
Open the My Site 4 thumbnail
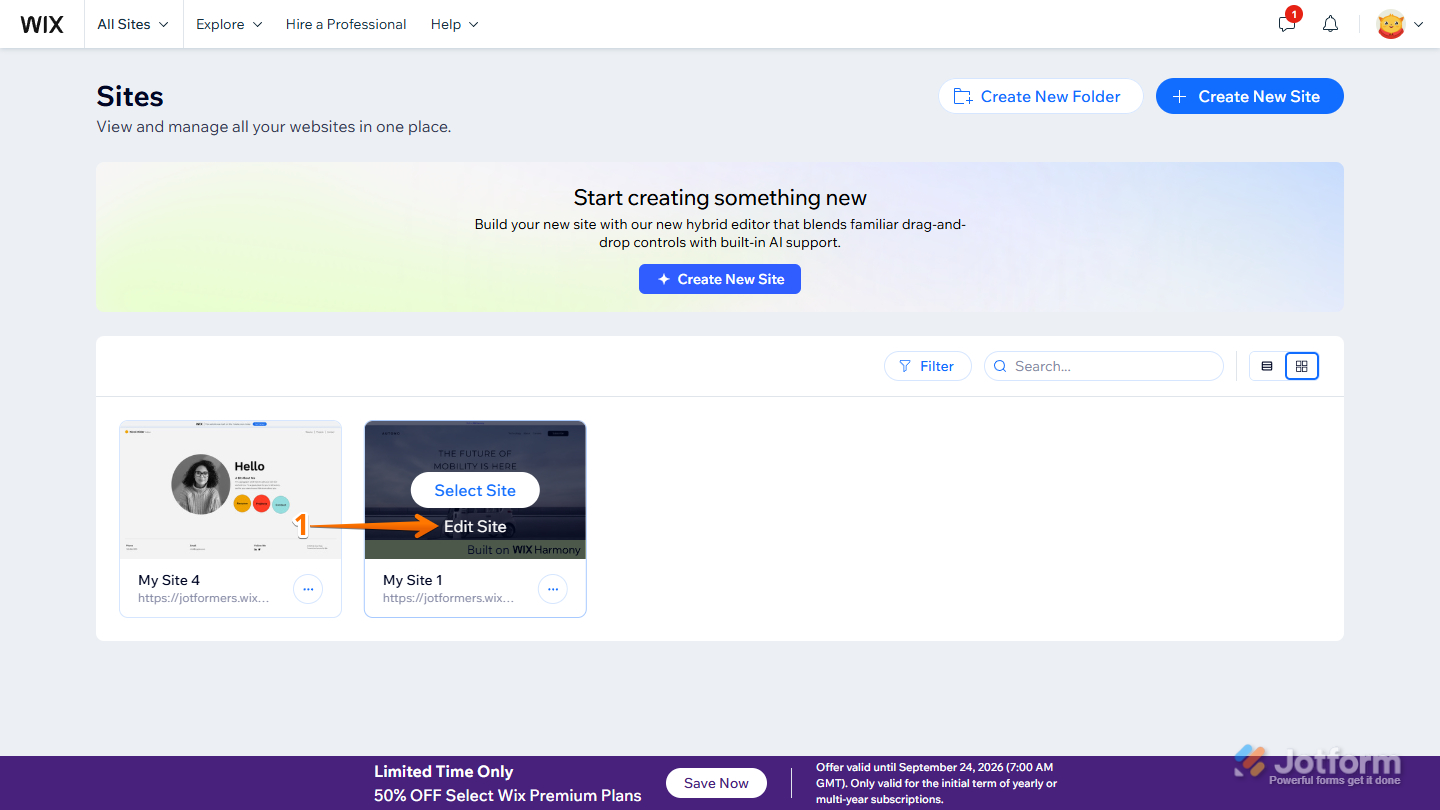(x=230, y=489)
